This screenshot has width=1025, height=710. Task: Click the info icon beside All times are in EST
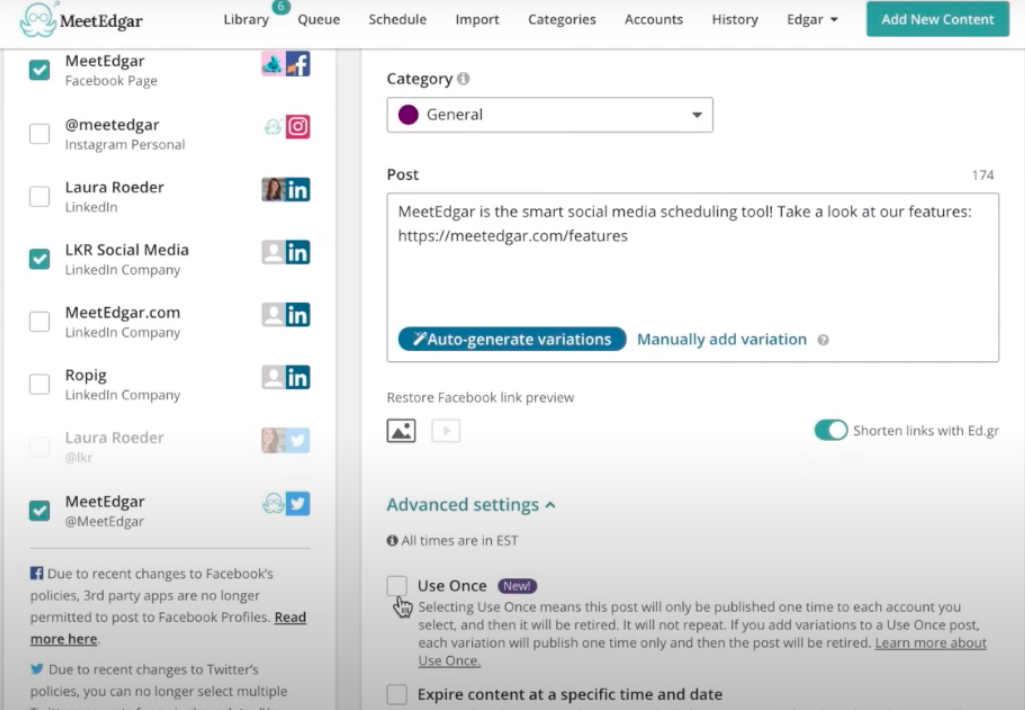click(392, 541)
